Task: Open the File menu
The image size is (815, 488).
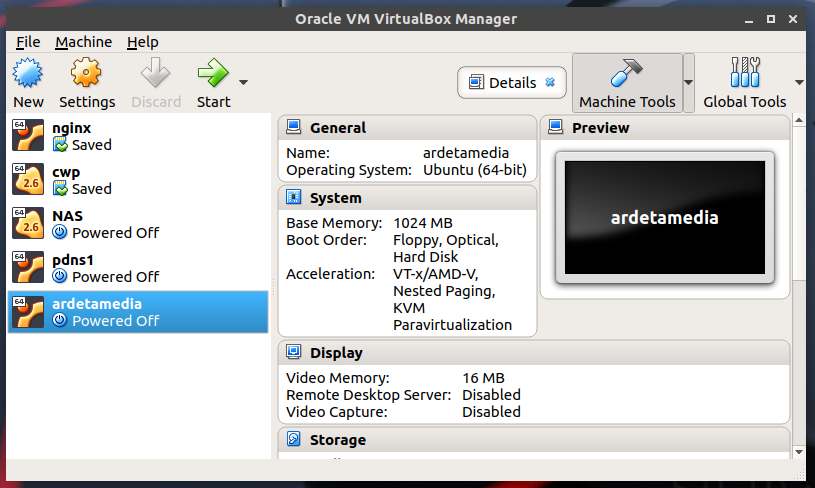Action: 28,42
